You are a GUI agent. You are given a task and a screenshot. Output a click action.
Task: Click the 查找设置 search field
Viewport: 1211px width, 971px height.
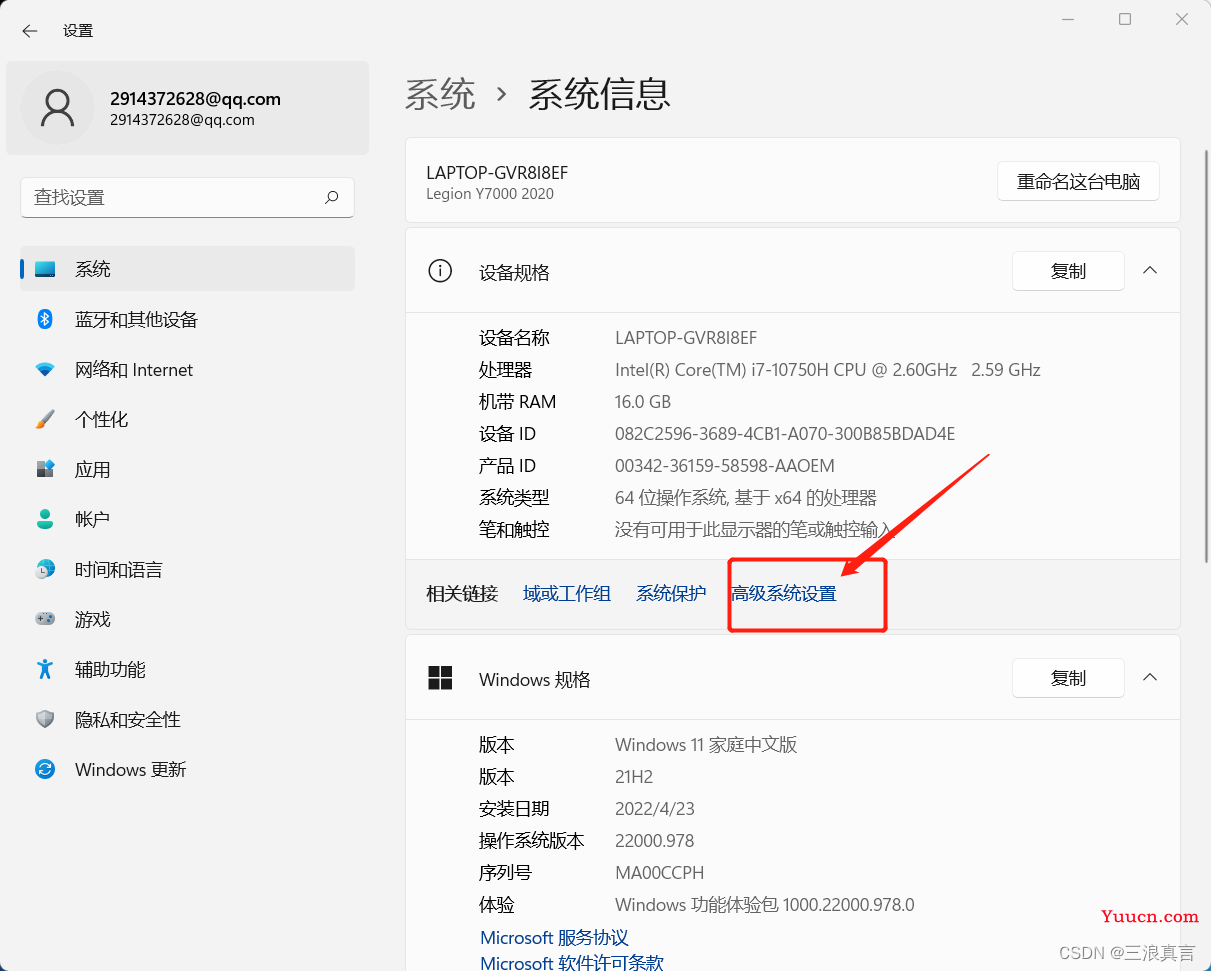pos(187,197)
